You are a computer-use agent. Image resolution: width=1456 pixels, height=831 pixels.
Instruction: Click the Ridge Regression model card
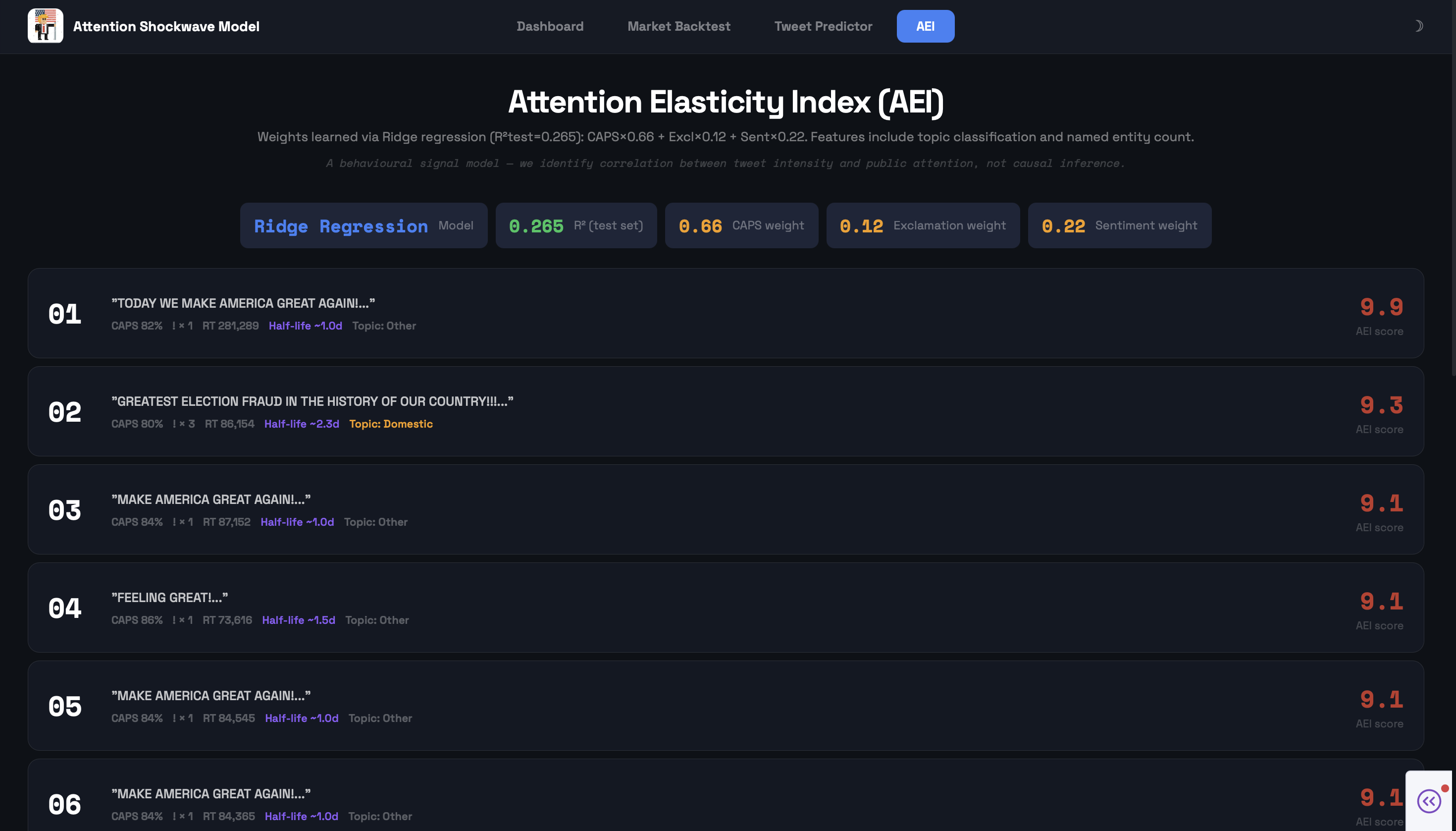[x=364, y=225]
